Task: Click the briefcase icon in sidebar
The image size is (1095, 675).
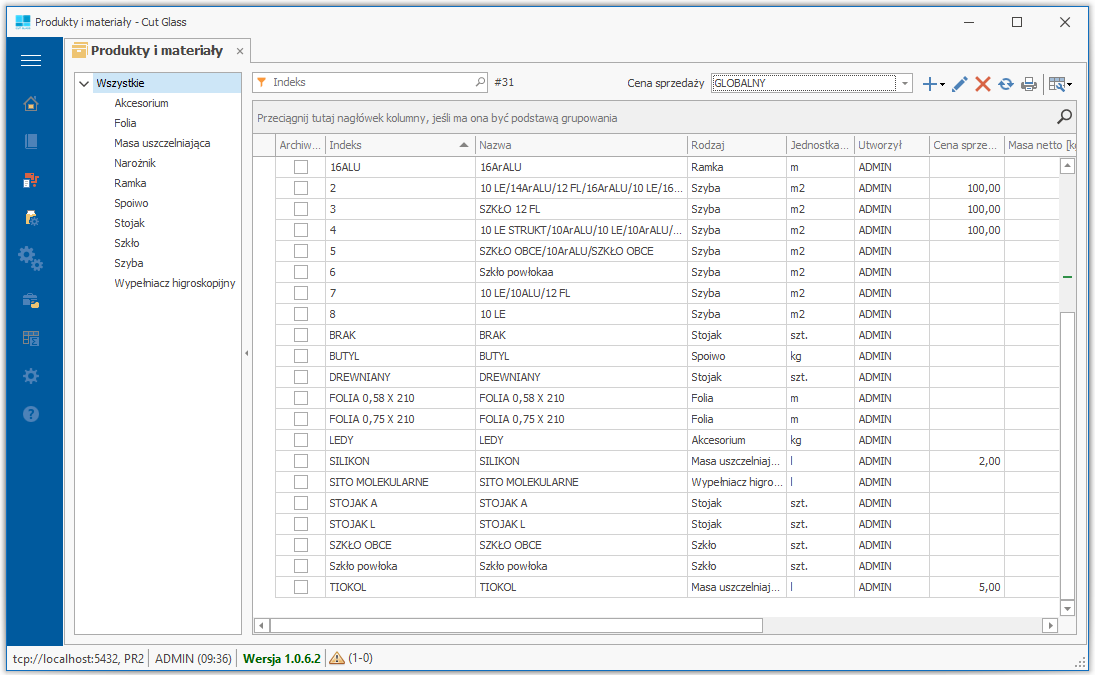Action: tap(31, 301)
